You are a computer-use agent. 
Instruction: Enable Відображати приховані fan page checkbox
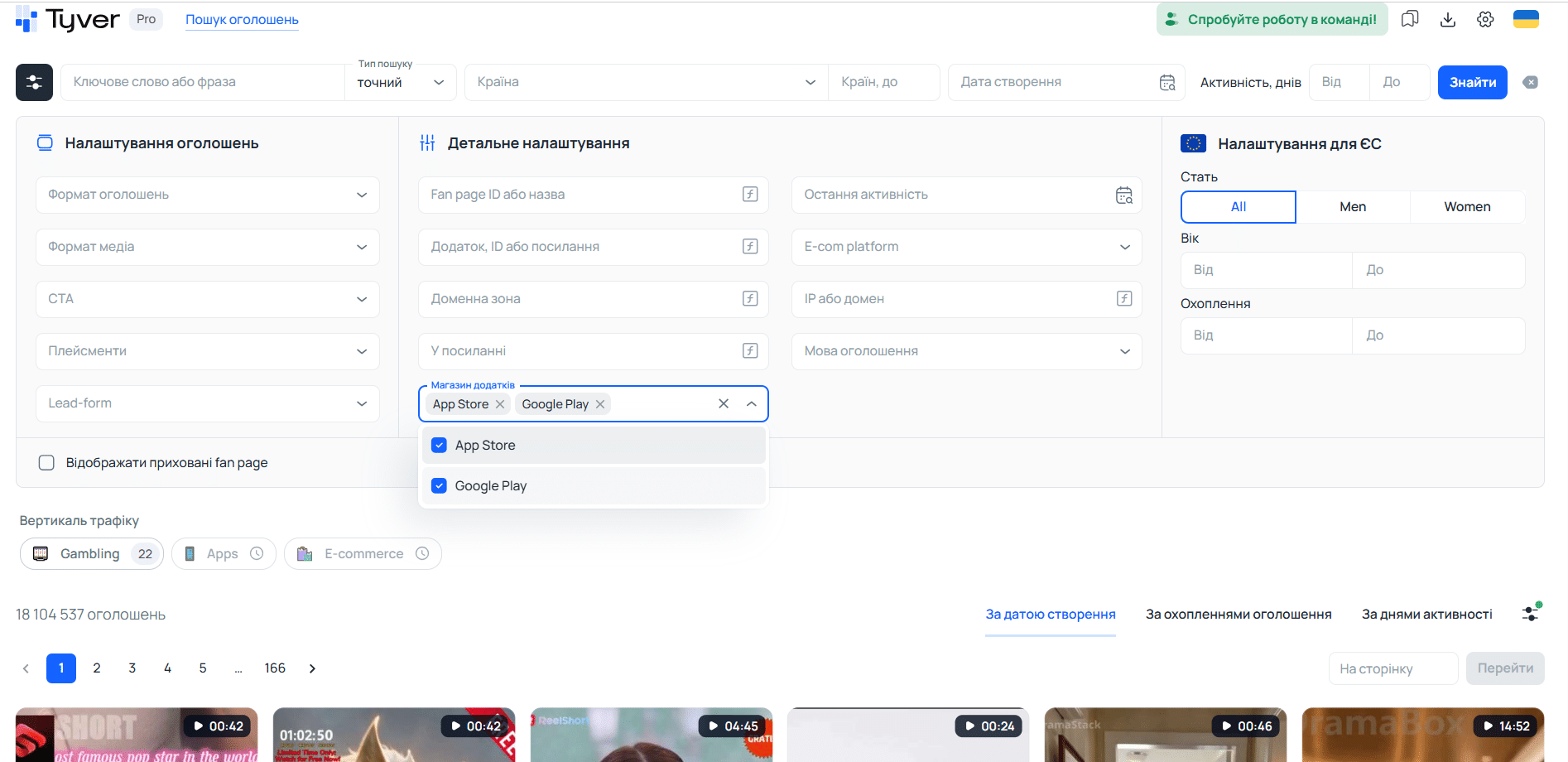point(46,463)
